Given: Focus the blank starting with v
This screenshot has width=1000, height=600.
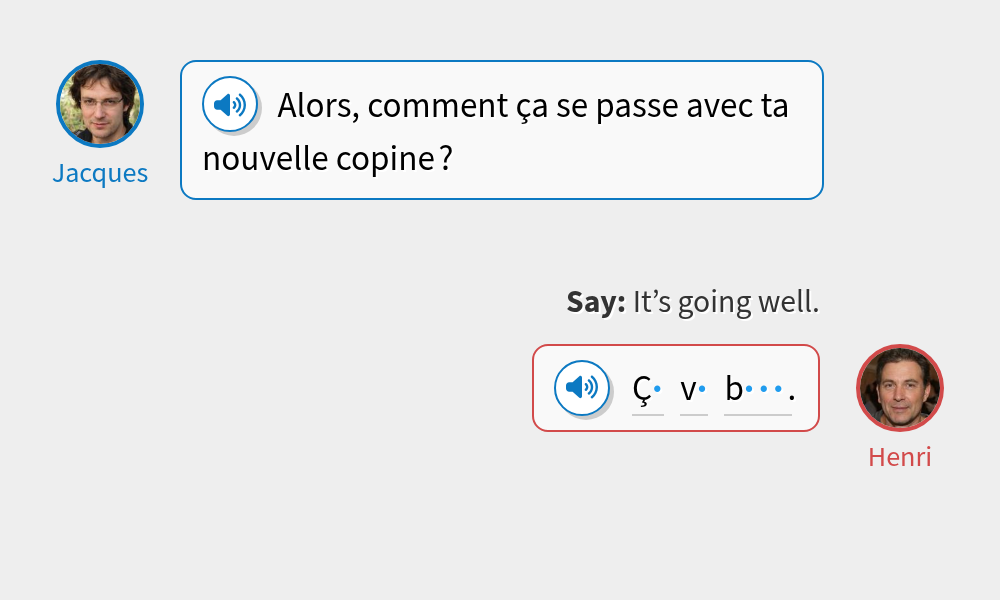Looking at the screenshot, I should coord(693,390).
